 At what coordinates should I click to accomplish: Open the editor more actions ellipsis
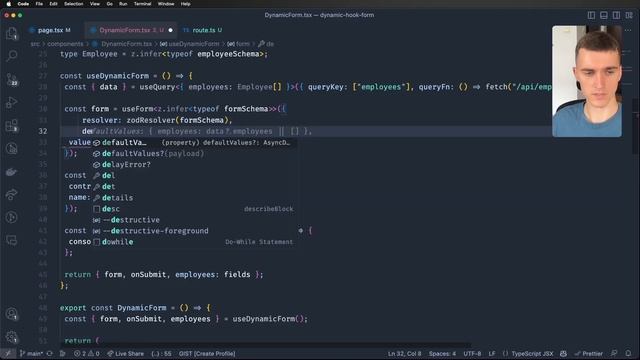coord(628,30)
